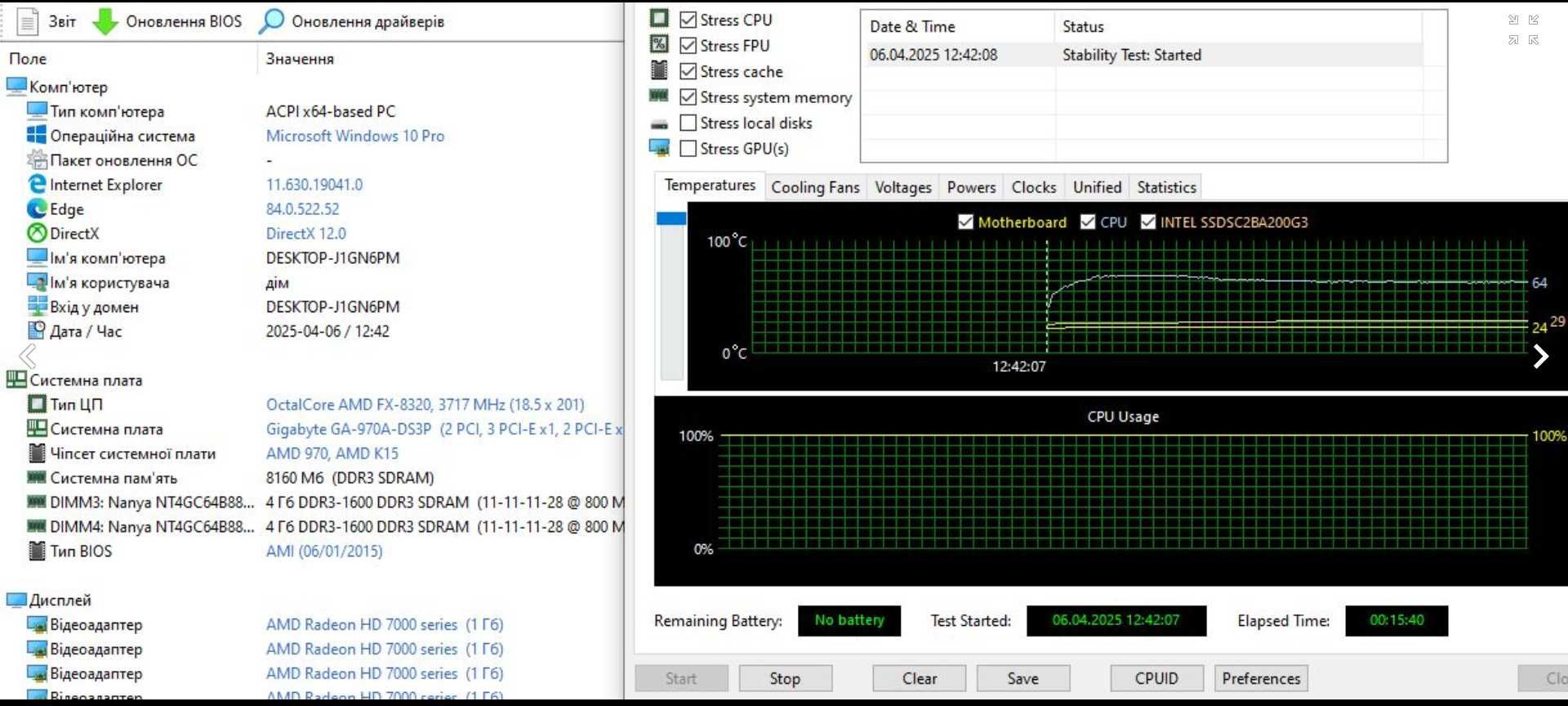The width and height of the screenshot is (1568, 706).
Task: Hide the CPU temperature graph line
Action: 1088,221
